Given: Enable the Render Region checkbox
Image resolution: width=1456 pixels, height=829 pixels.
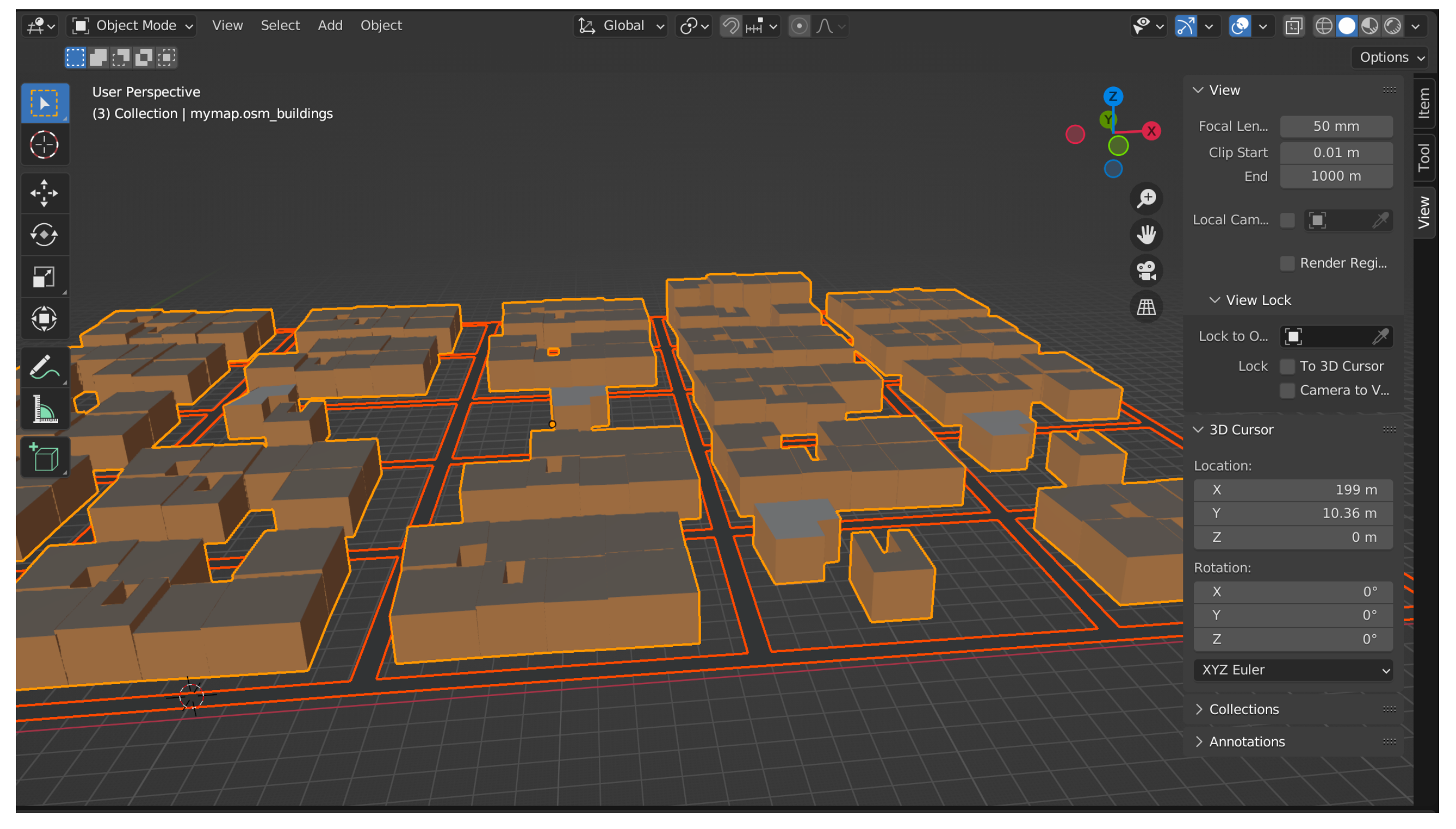Looking at the screenshot, I should [1286, 263].
